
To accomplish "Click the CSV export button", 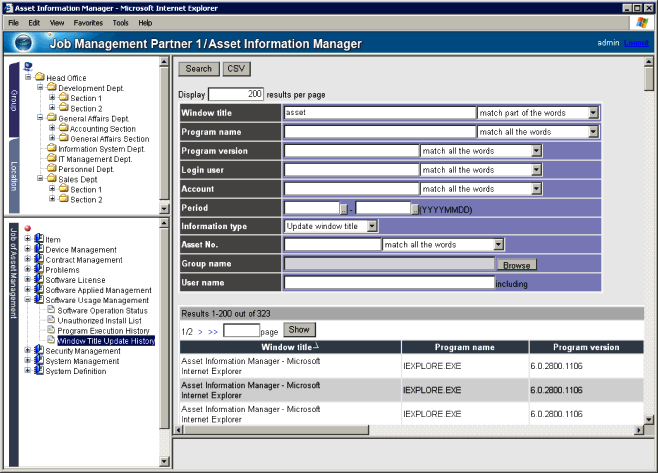I will [236, 69].
